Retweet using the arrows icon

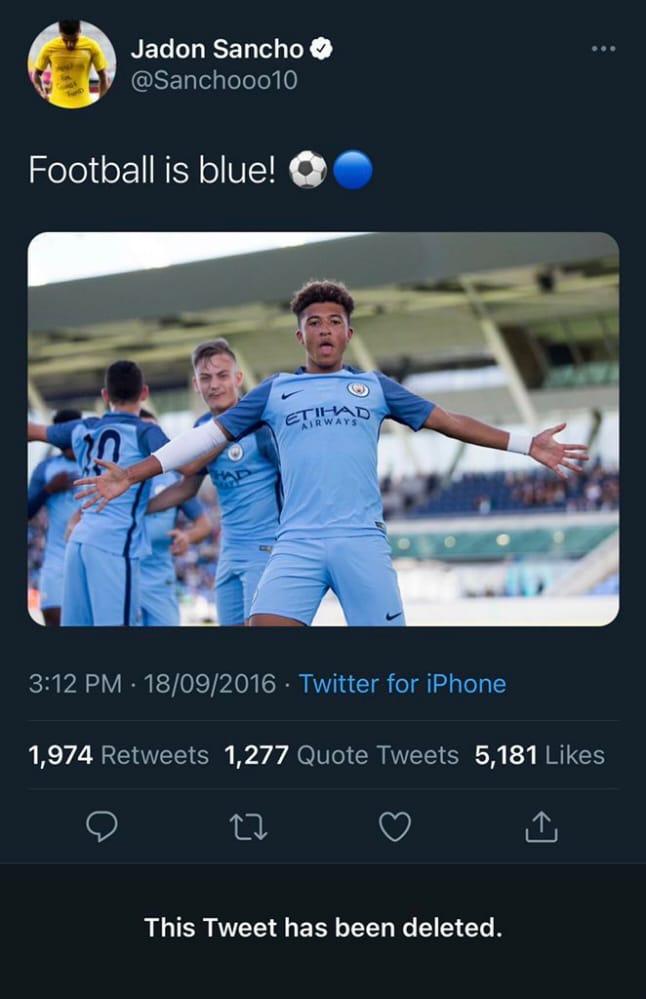point(246,826)
